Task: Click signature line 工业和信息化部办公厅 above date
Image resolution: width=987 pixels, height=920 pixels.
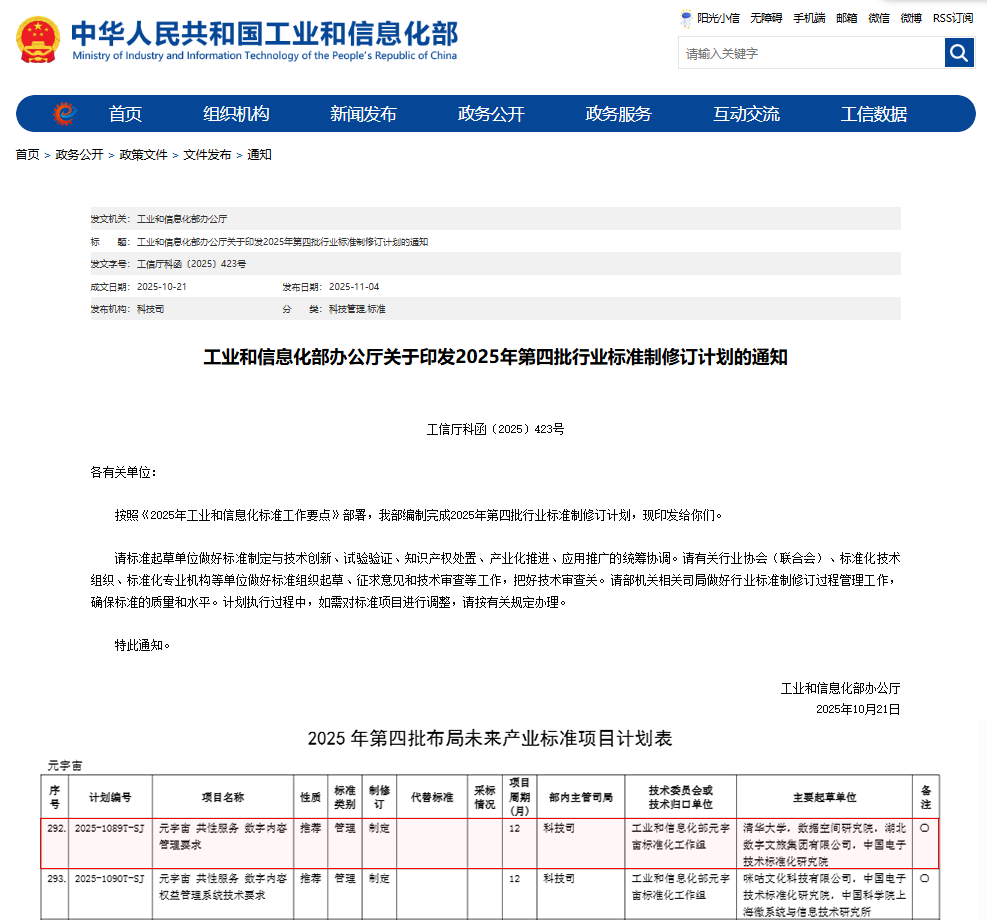Action: point(840,688)
